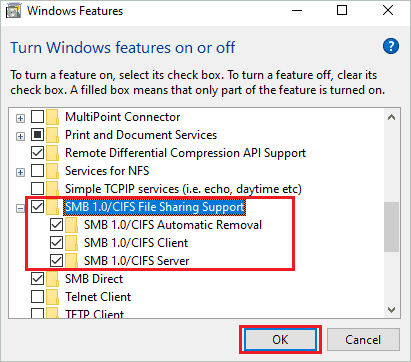Uncheck SMB 1.0/CIFS Automatic Removal checkbox

(56, 225)
